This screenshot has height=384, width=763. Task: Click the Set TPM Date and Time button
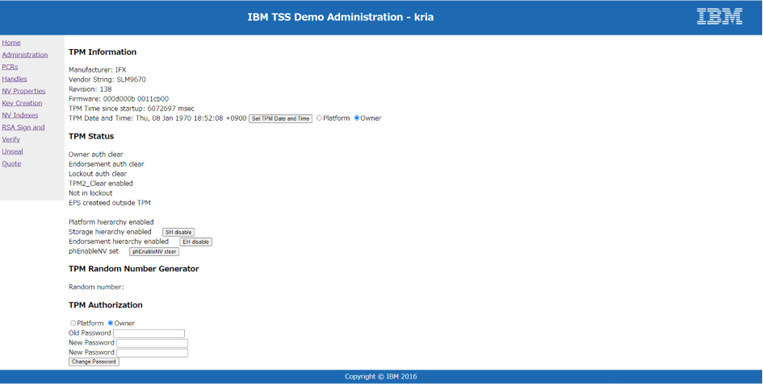click(x=280, y=118)
